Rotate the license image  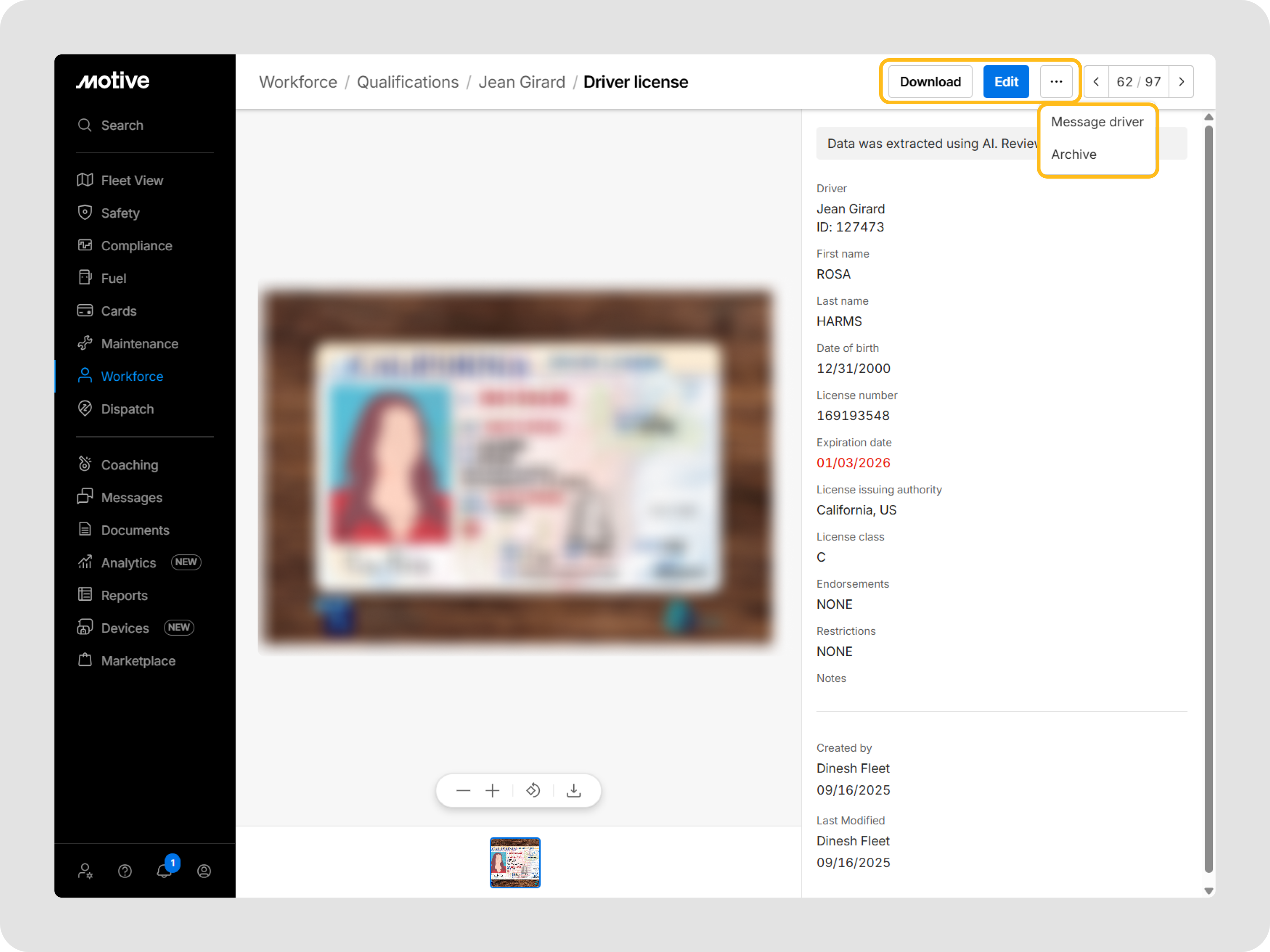coord(533,791)
